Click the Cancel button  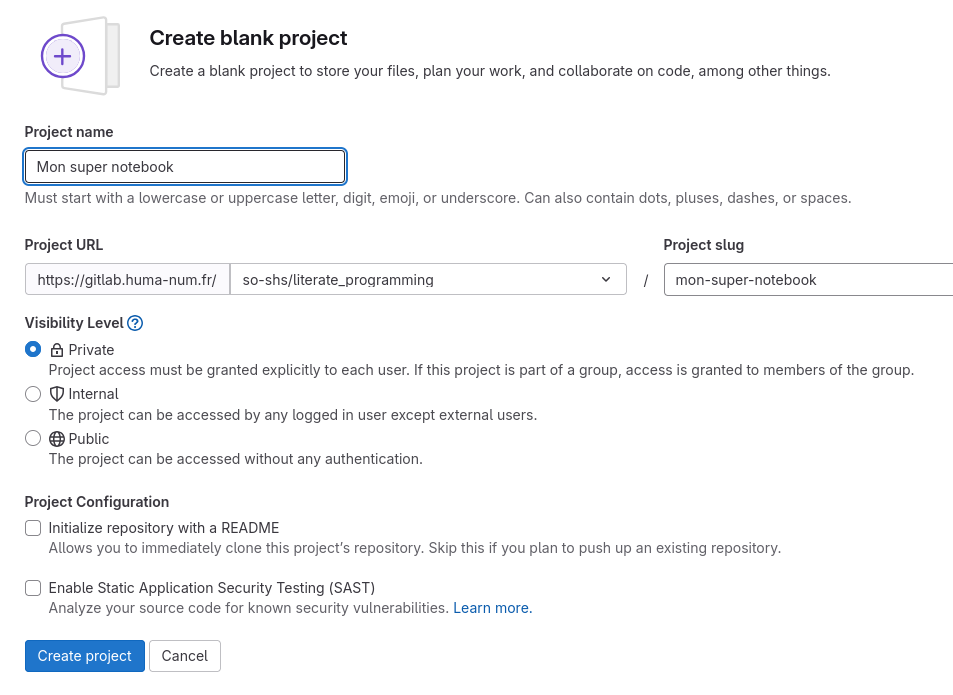[185, 656]
